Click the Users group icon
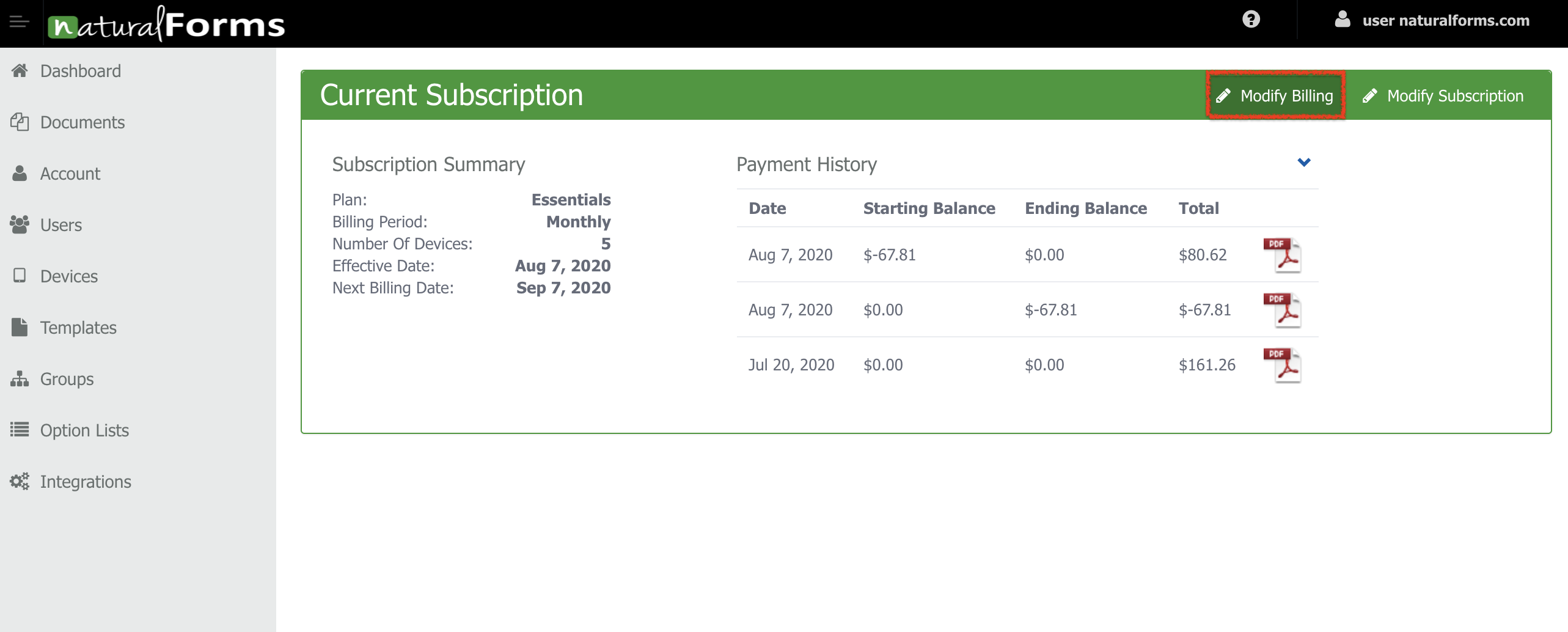The height and width of the screenshot is (632, 1568). coord(20,225)
